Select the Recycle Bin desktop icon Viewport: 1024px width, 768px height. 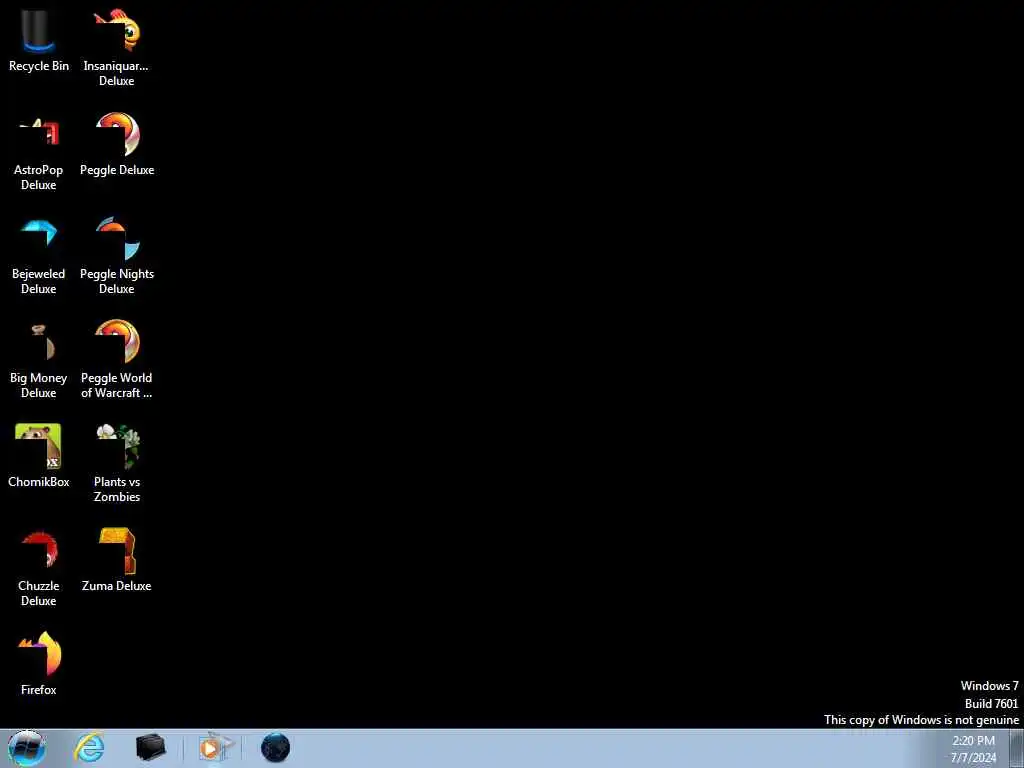point(39,40)
